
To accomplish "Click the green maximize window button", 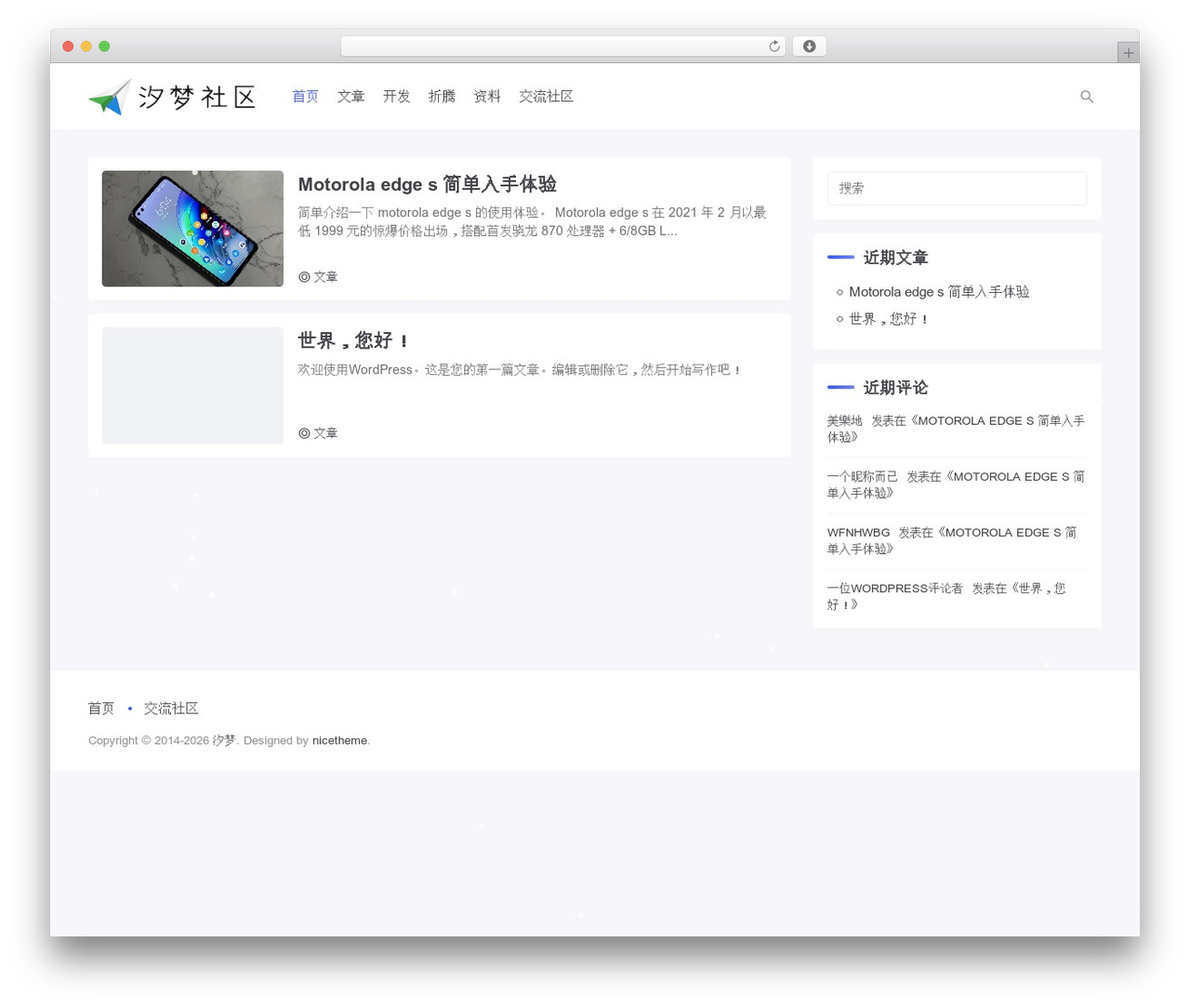I will pyautogui.click(x=104, y=46).
